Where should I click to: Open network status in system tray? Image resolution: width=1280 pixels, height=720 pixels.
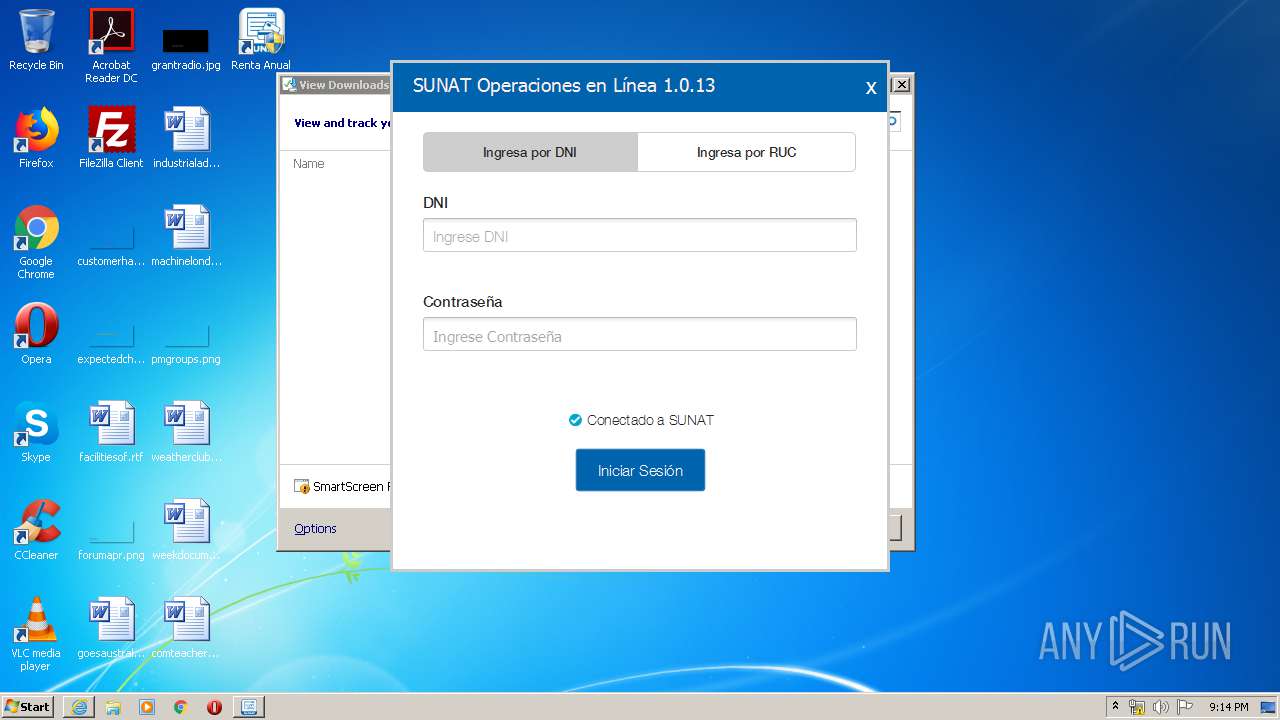click(1137, 707)
